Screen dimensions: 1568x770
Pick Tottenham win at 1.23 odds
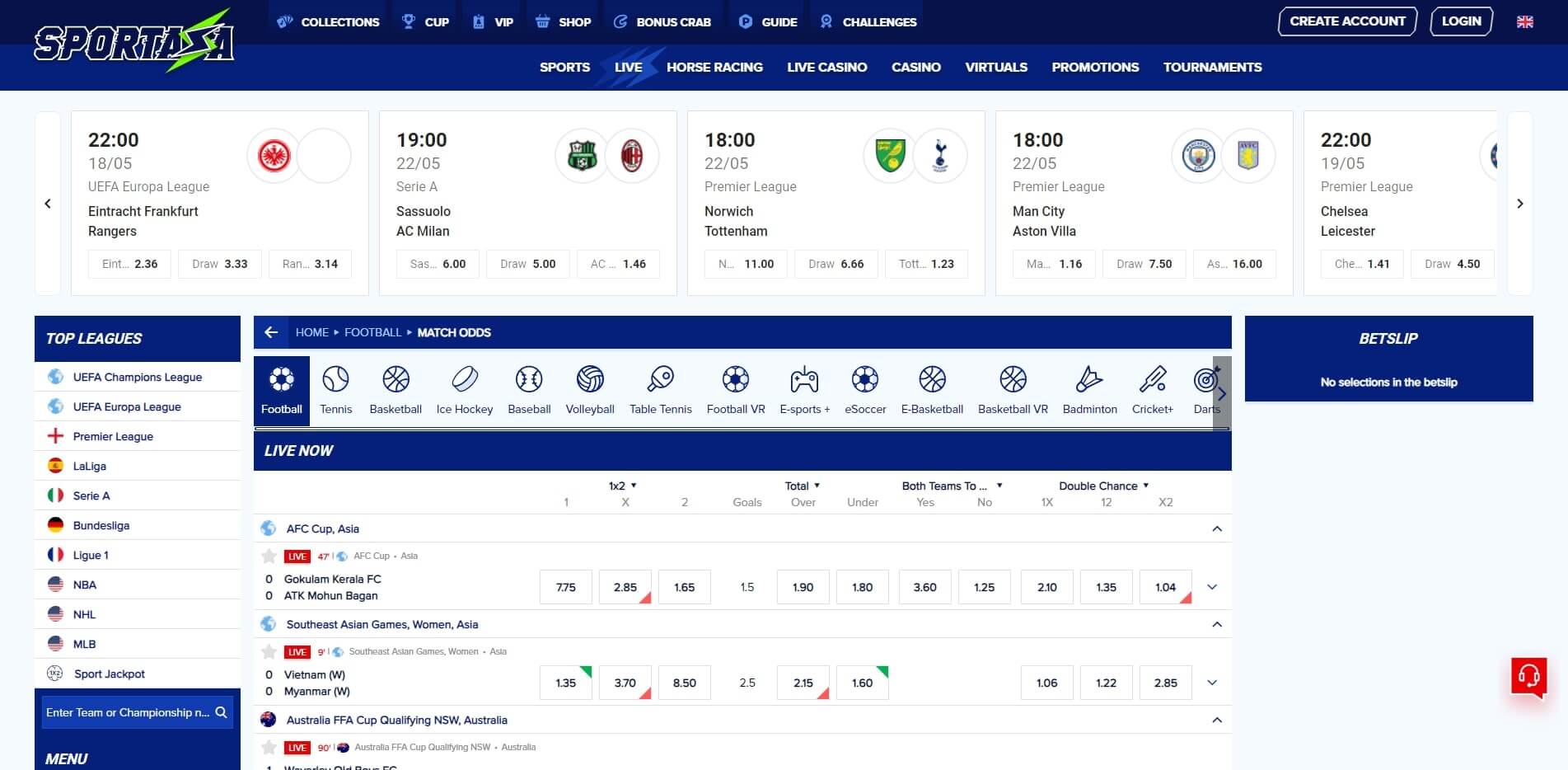[x=926, y=264]
